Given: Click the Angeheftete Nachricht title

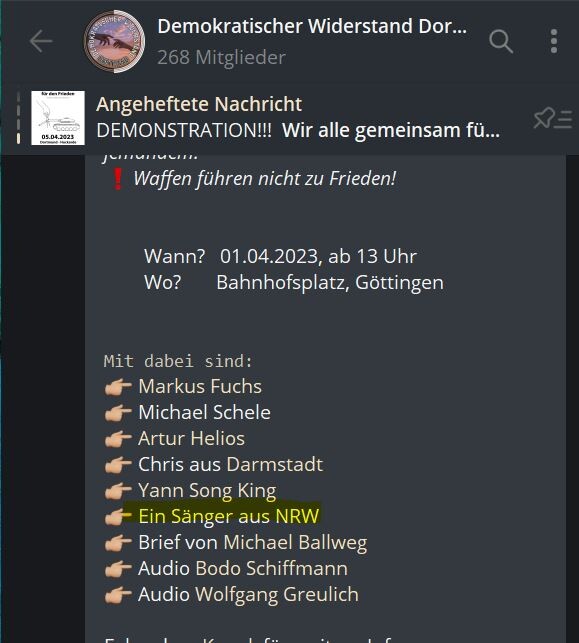Looking at the screenshot, I should click(199, 104).
